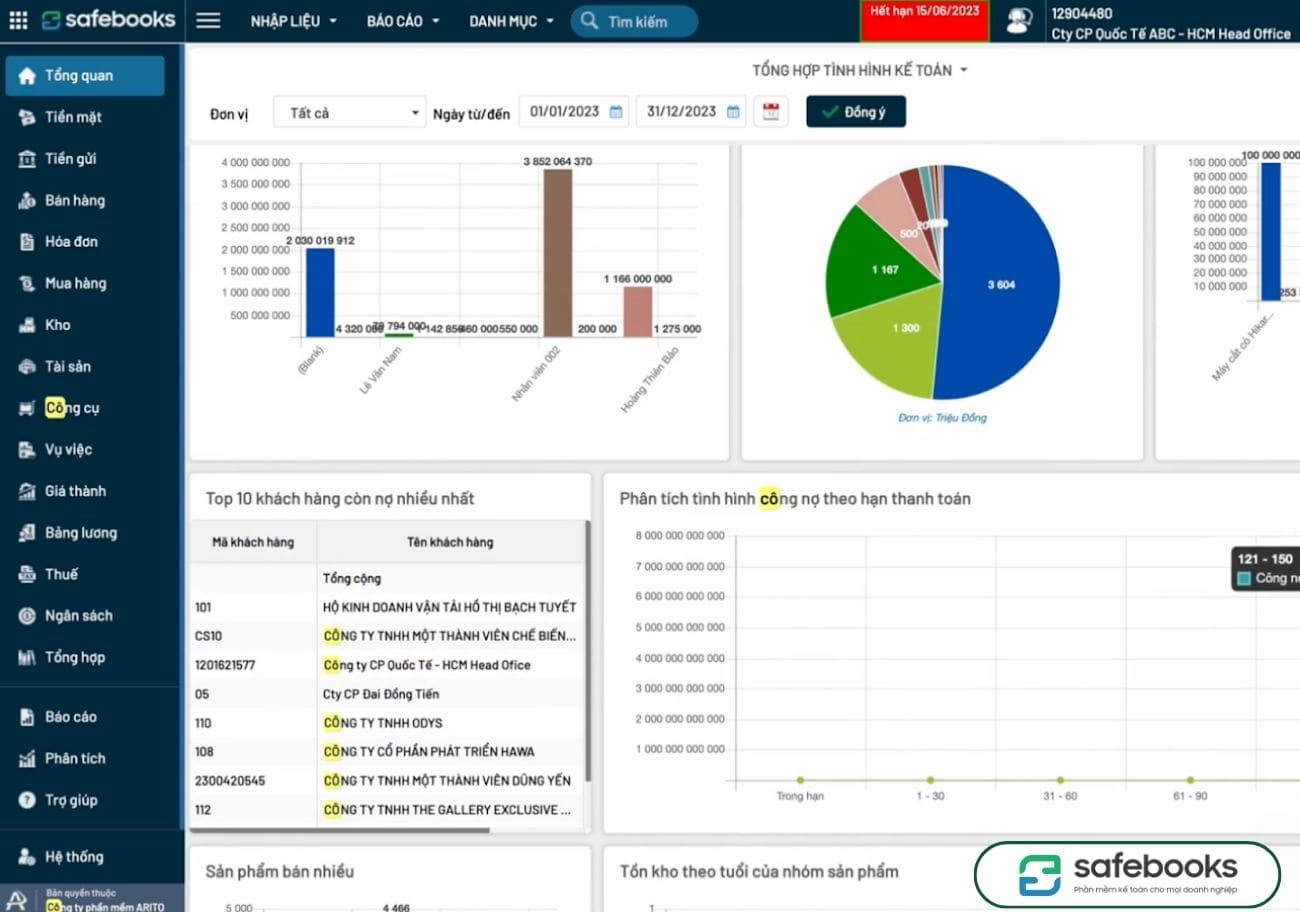This screenshot has height=912, width=1300.
Task: Click the Thuế sidebar icon
Action: 27,574
